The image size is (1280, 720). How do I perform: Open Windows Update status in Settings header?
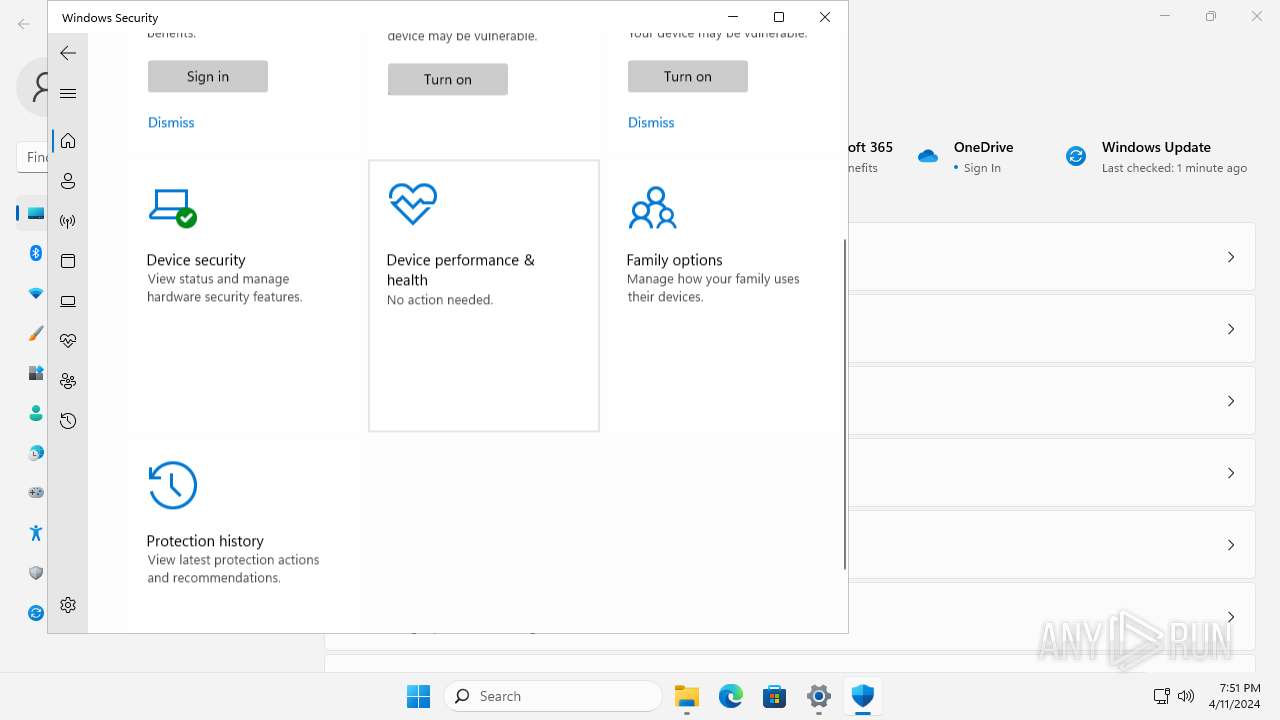pyautogui.click(x=1174, y=157)
